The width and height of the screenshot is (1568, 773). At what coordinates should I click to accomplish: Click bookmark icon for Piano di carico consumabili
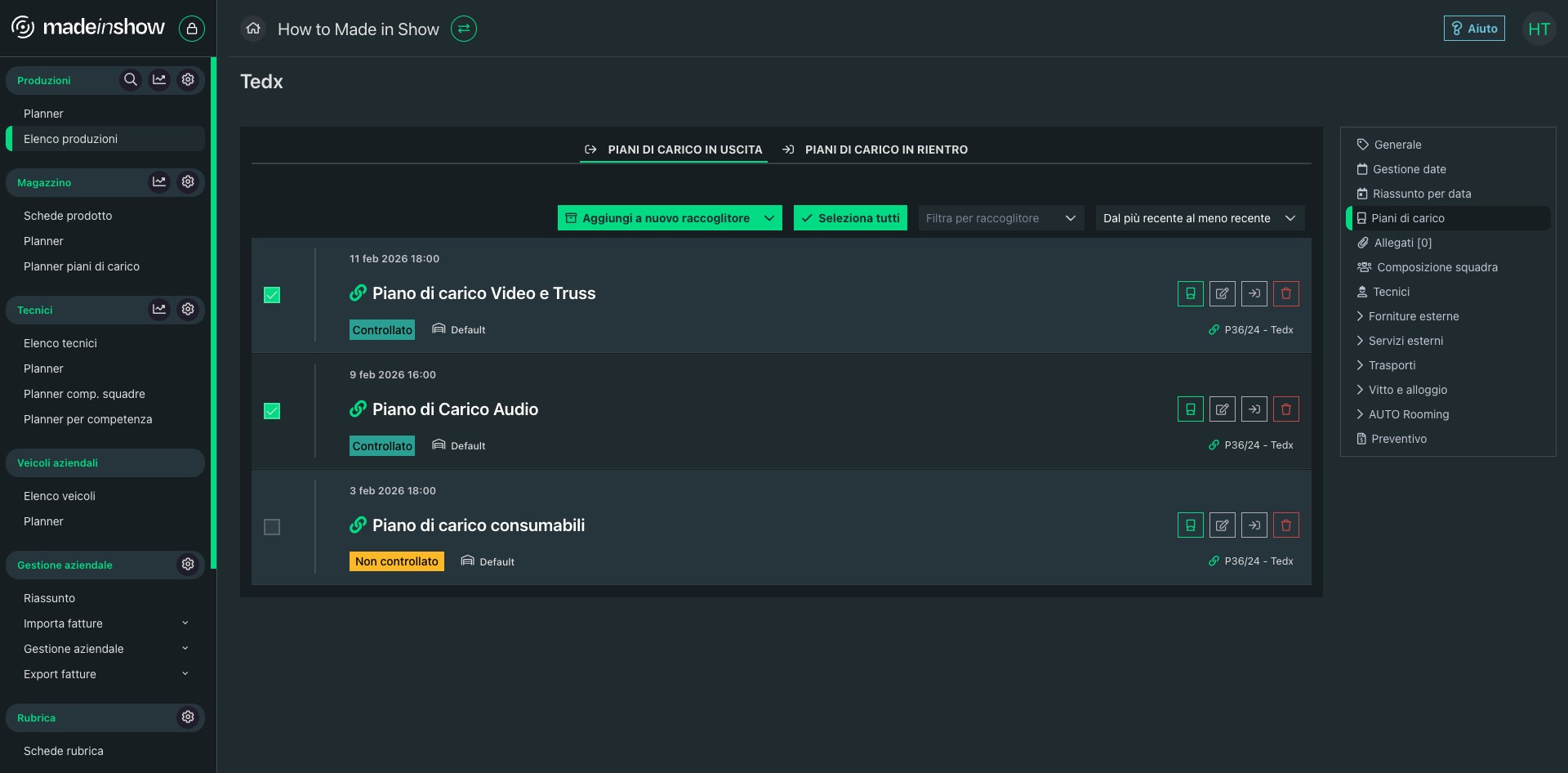pos(1191,525)
